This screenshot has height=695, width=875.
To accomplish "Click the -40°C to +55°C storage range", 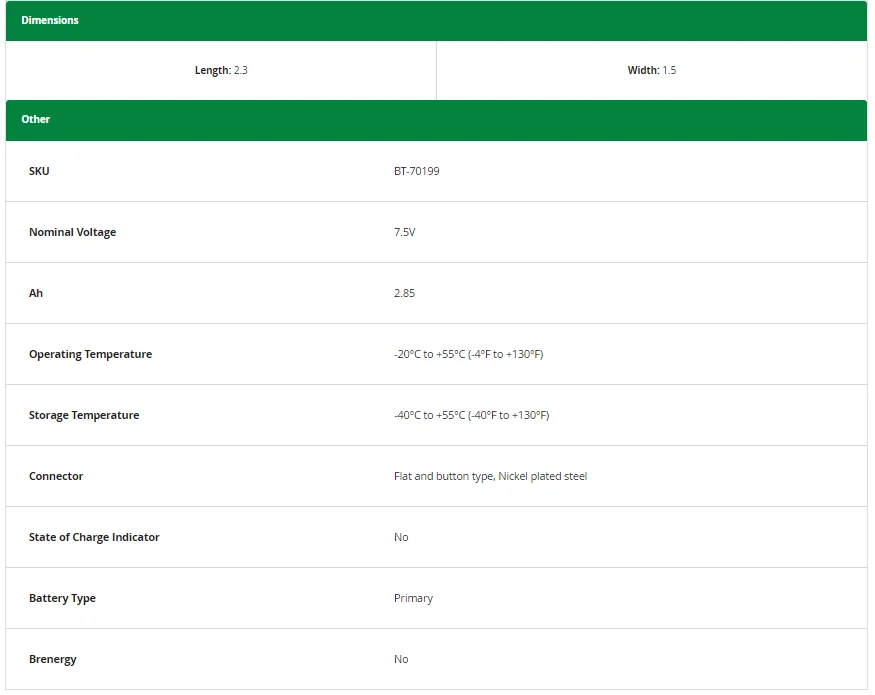I will 471,415.
